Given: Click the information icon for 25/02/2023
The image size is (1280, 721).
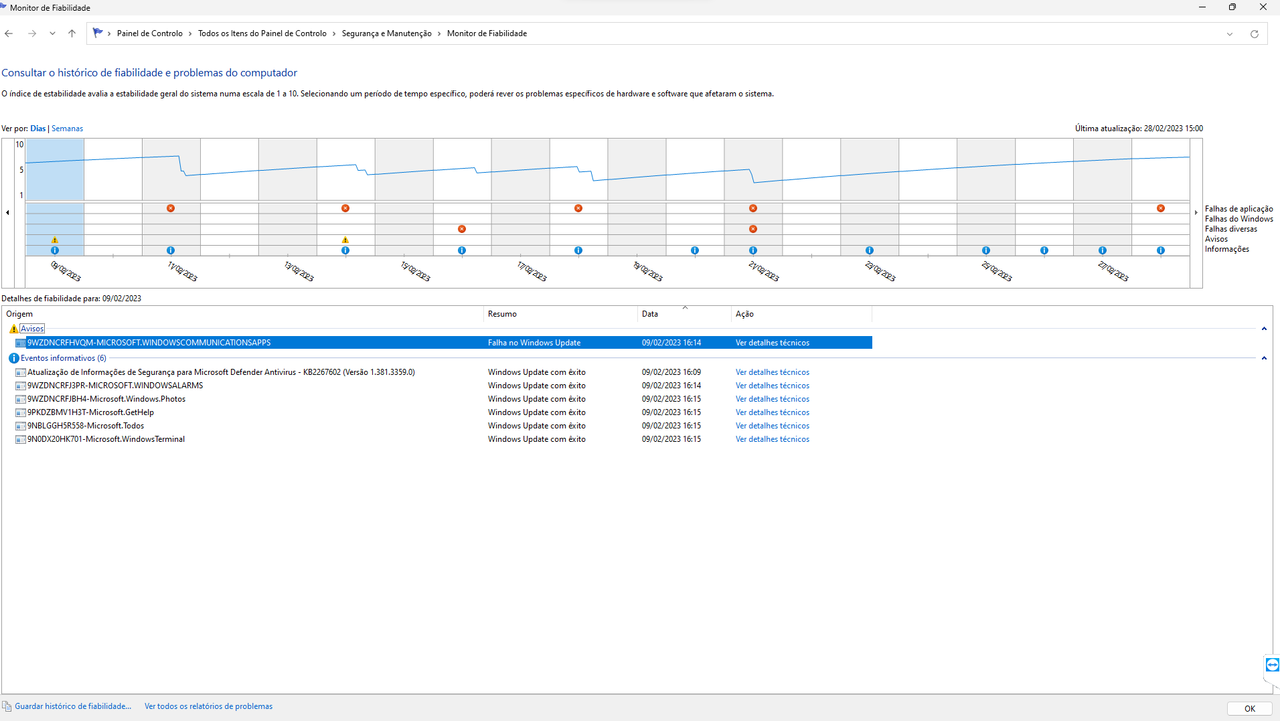Looking at the screenshot, I should pos(986,250).
